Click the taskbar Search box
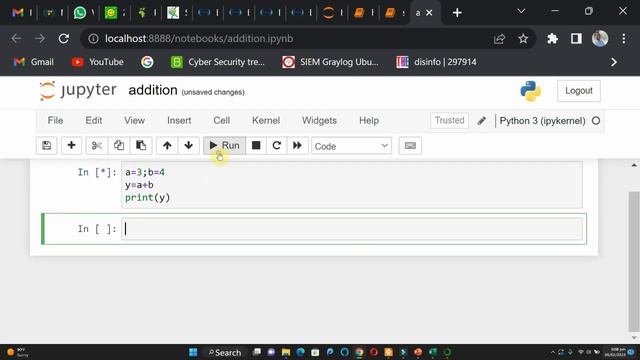Image resolution: width=640 pixels, height=360 pixels. [225, 352]
